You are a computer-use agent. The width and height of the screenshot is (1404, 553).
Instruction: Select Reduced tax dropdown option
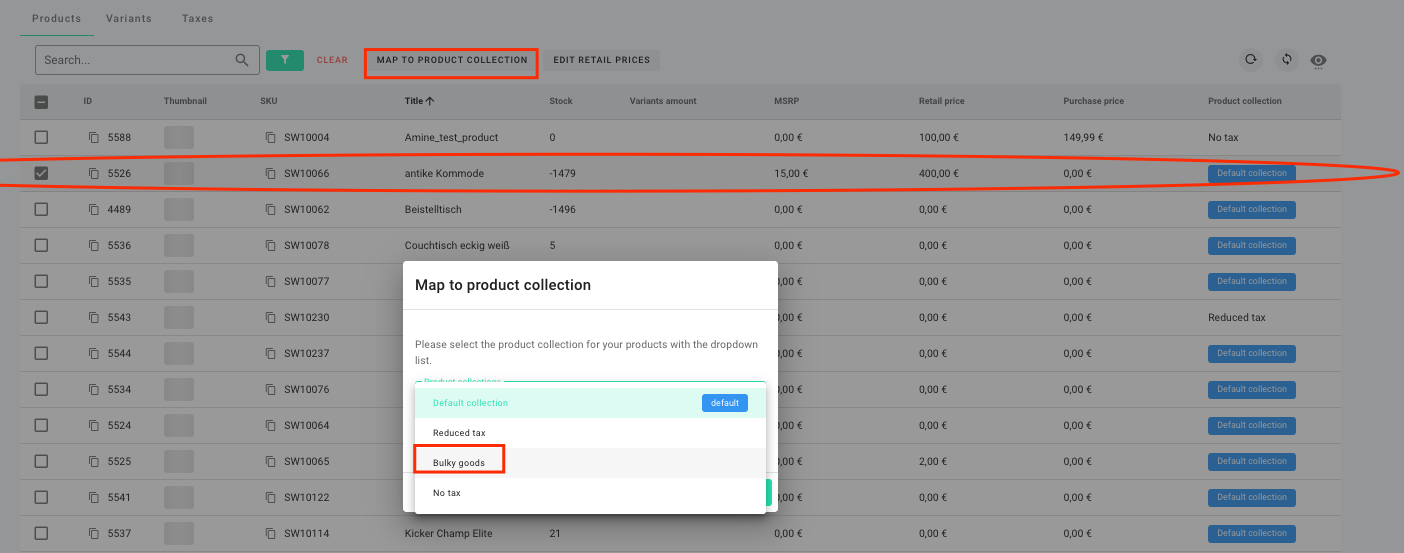coord(590,433)
